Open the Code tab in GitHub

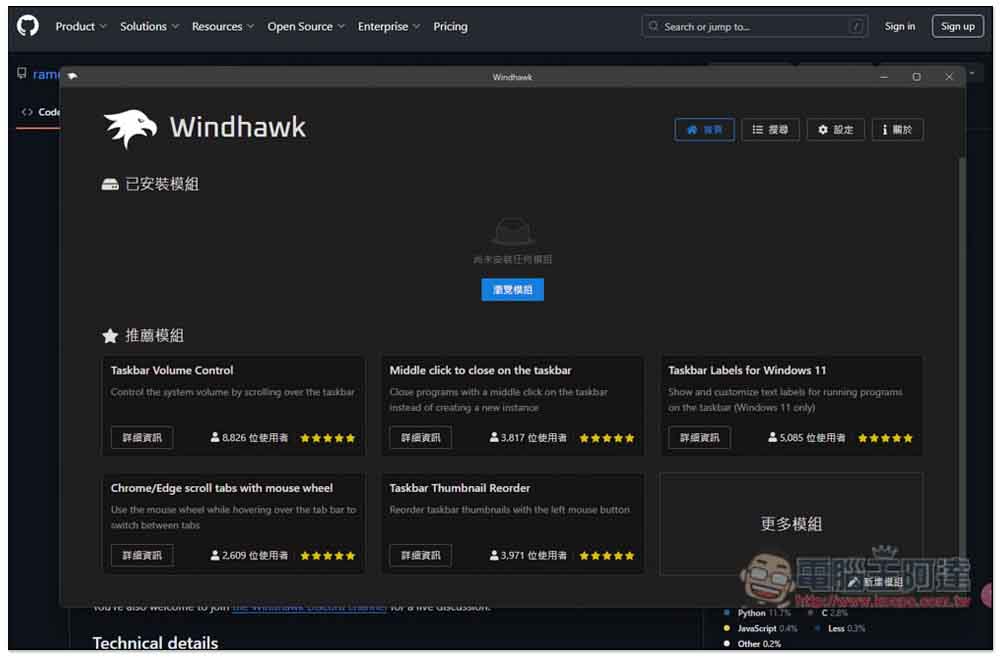[x=40, y=112]
